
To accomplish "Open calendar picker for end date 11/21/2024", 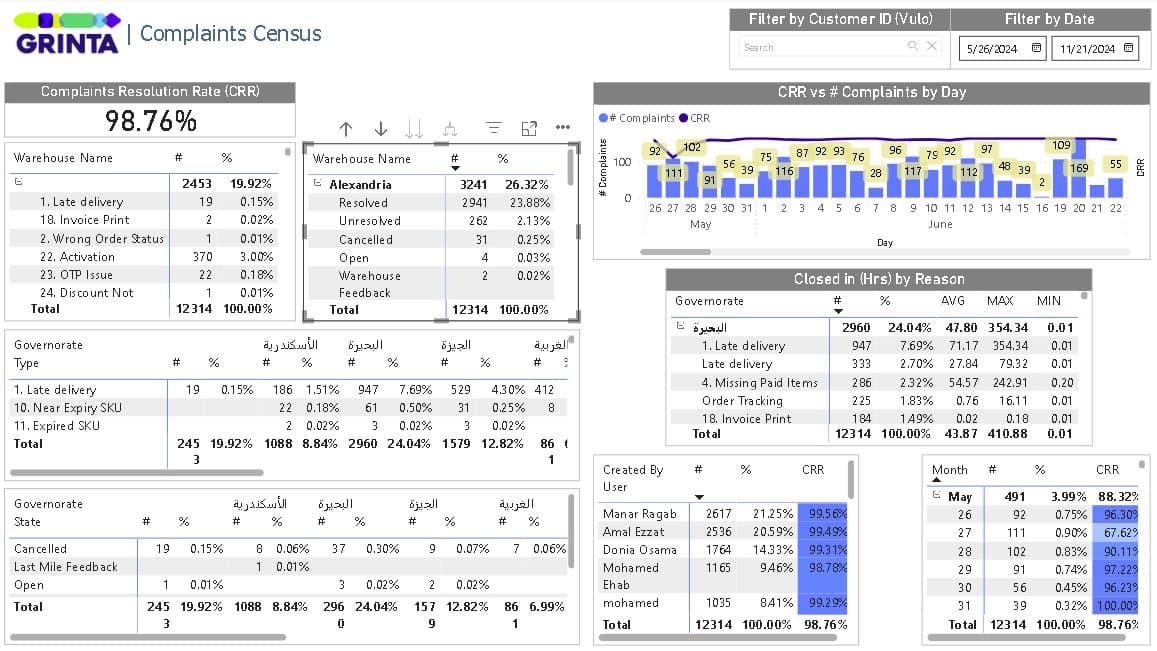I will [1128, 48].
